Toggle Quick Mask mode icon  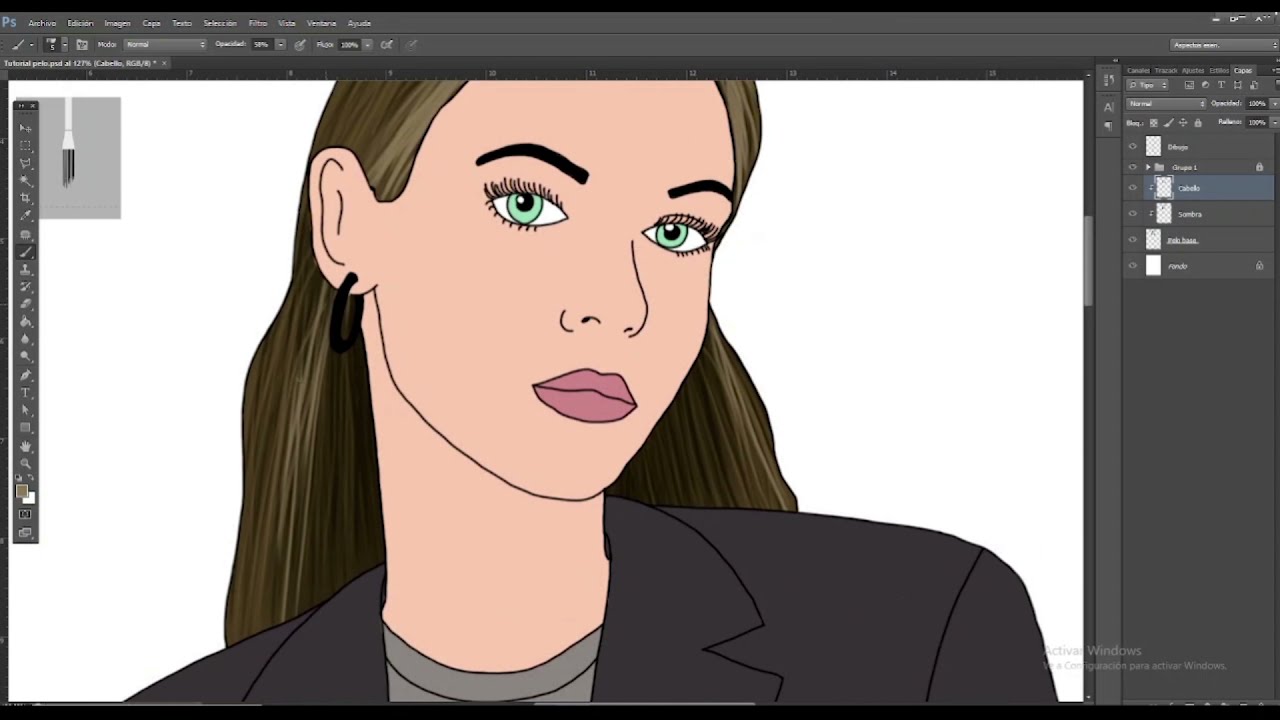[x=26, y=514]
